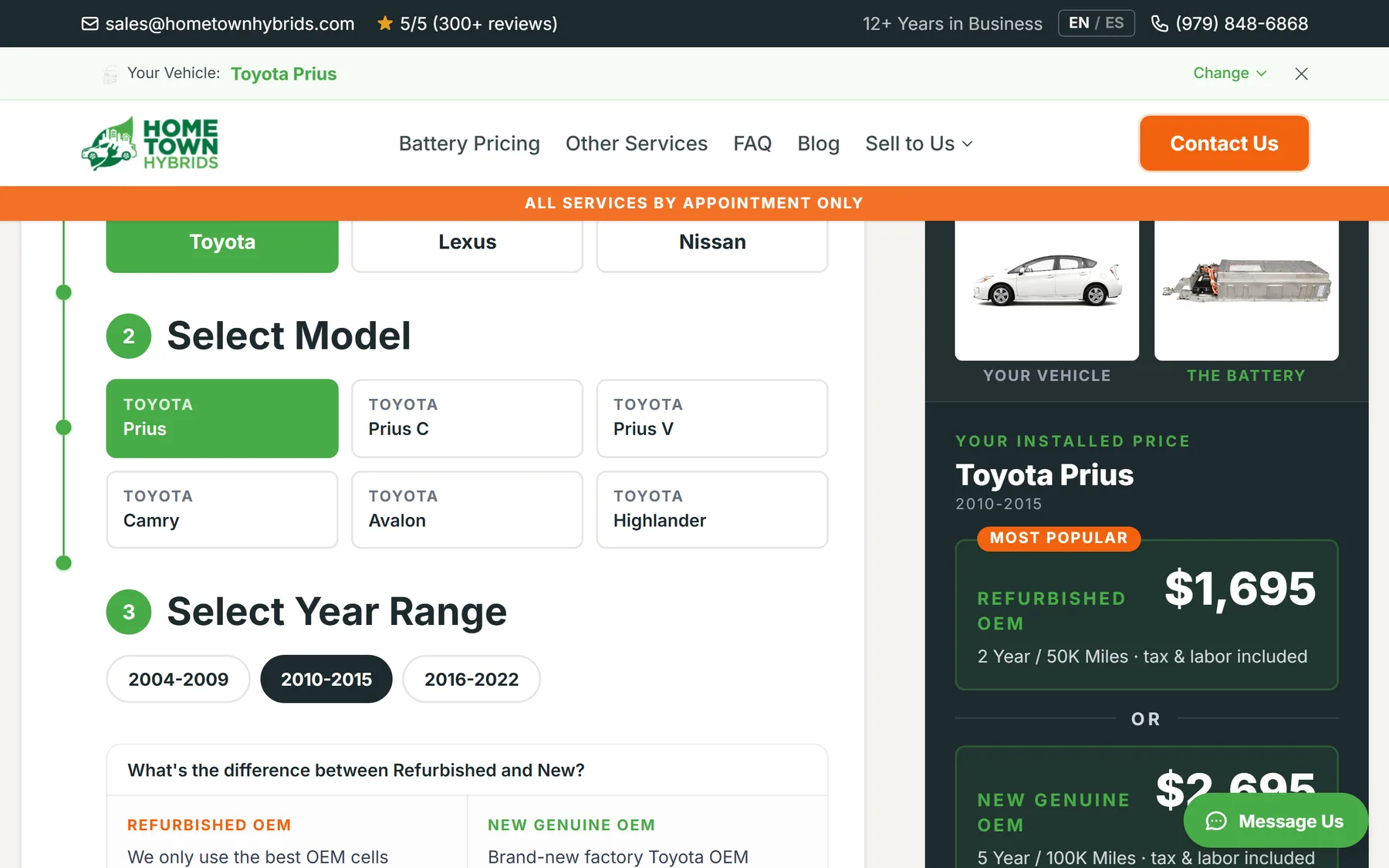Click the Toyota Prius vehicle name link
The width and height of the screenshot is (1389, 868).
pos(284,74)
